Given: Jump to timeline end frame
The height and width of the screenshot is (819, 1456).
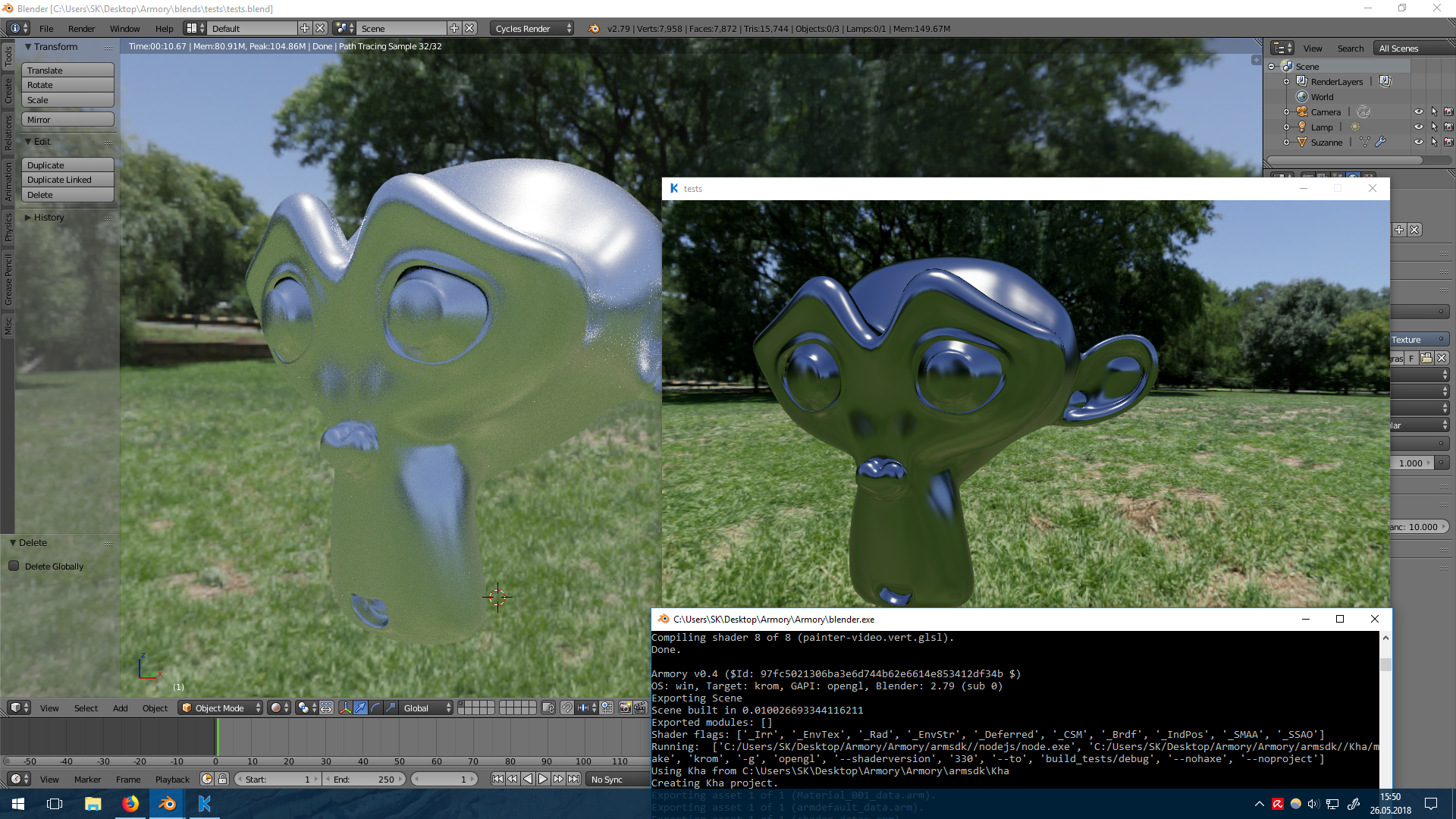Looking at the screenshot, I should point(574,779).
